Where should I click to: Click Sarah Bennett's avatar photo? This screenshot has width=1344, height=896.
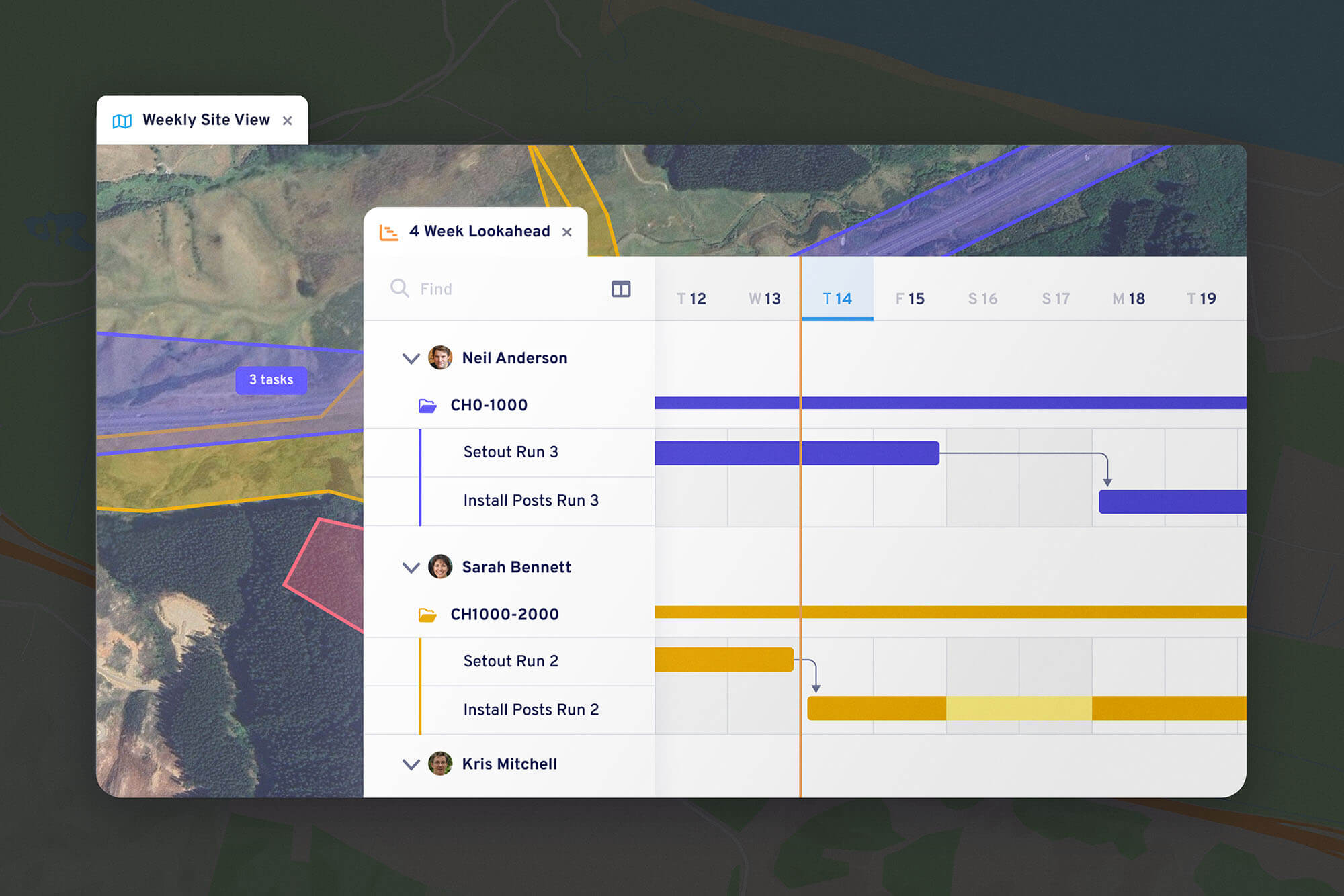440,567
